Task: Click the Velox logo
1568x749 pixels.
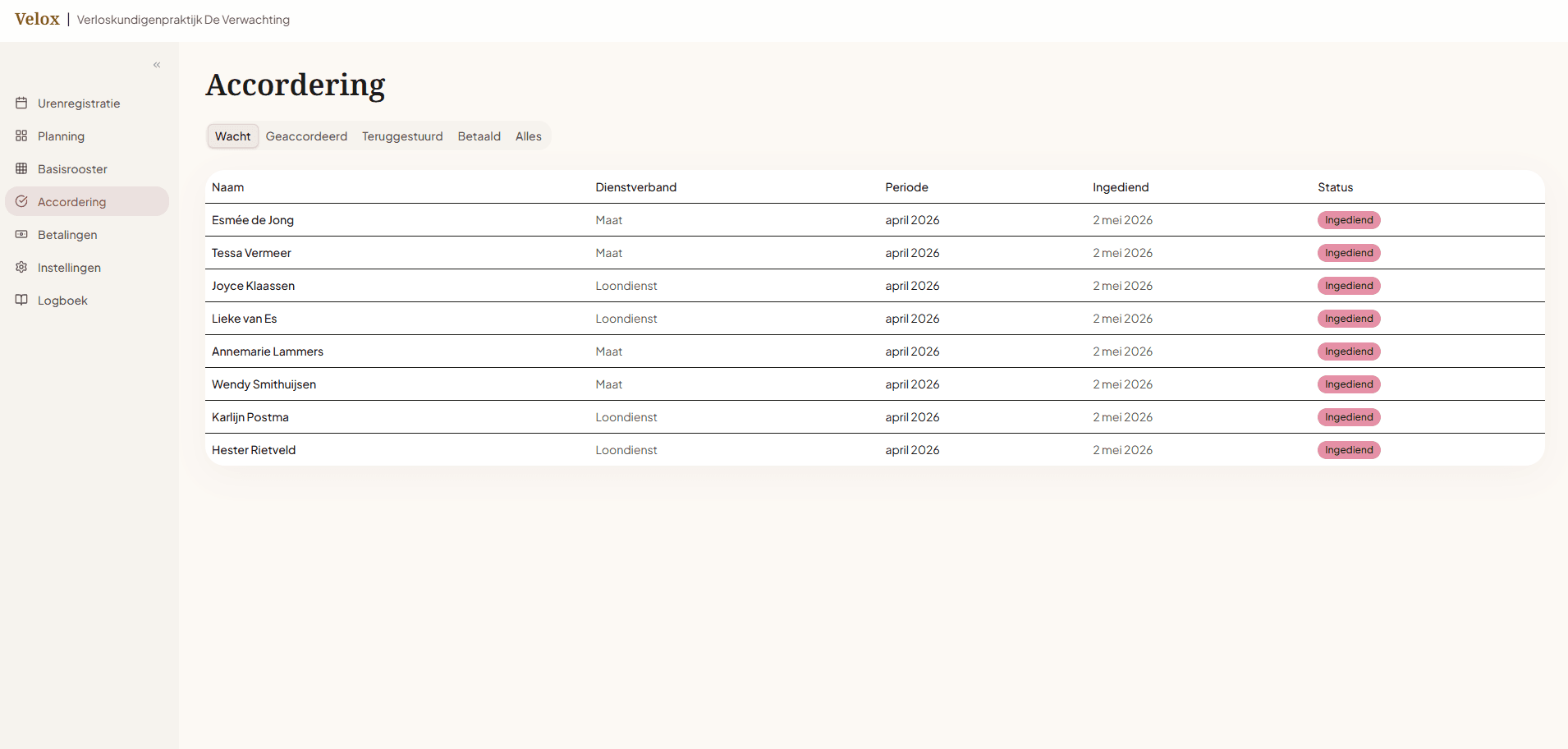Action: coord(37,19)
